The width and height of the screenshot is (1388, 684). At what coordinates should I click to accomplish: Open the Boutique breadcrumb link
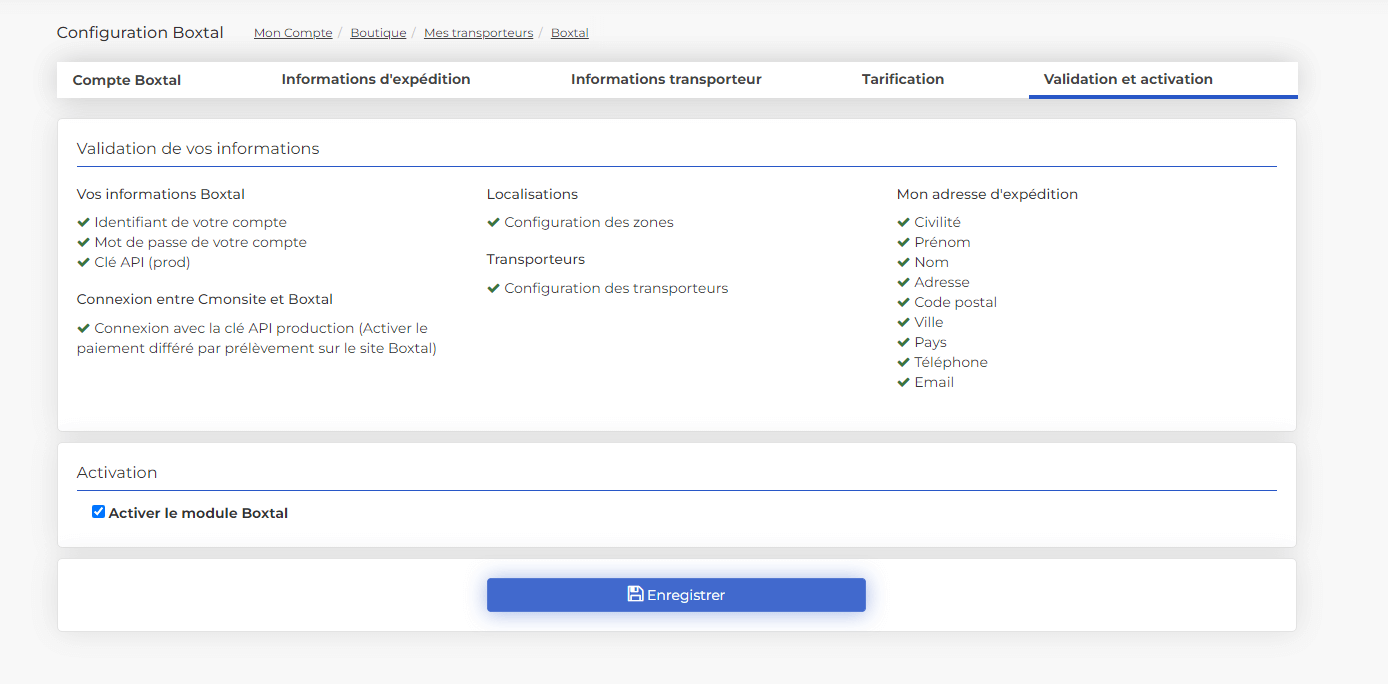[x=378, y=33]
